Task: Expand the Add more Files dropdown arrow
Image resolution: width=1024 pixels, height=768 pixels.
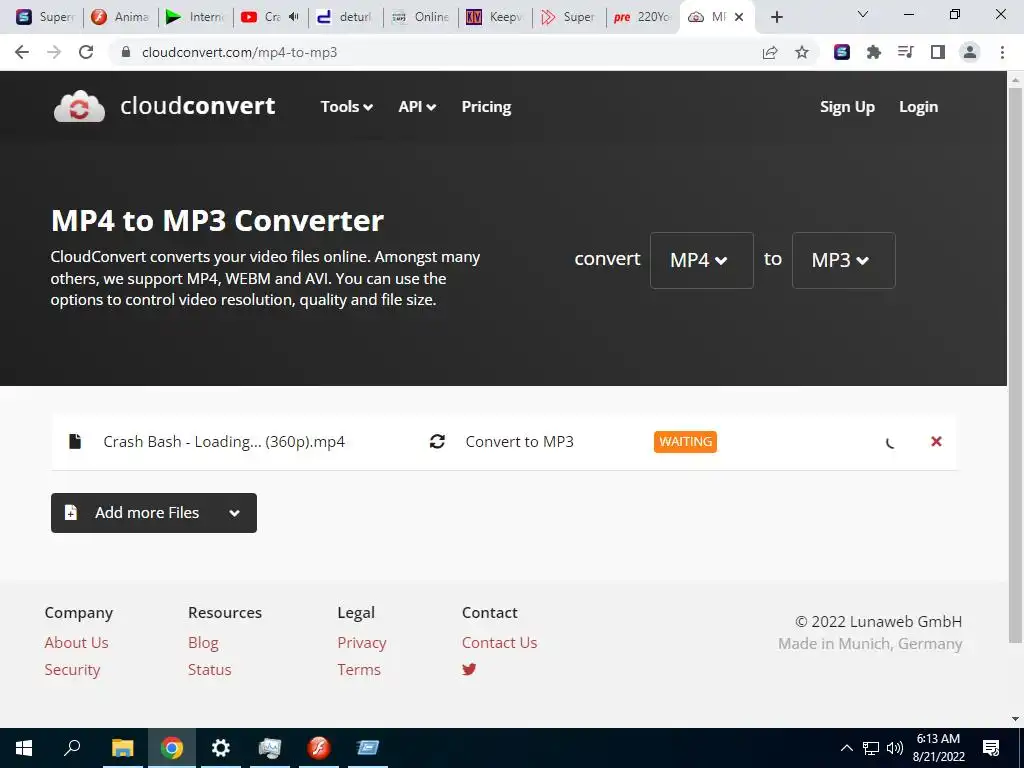Action: pyautogui.click(x=234, y=513)
